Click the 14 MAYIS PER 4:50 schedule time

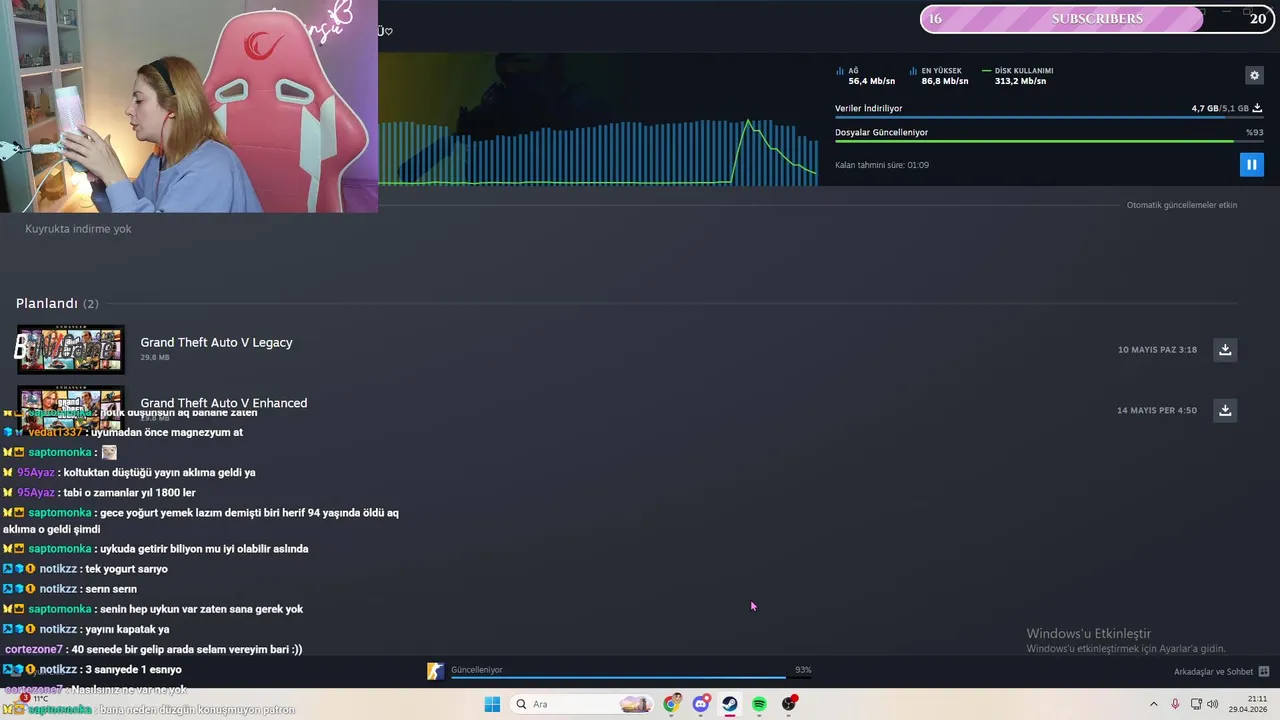pyautogui.click(x=1157, y=411)
